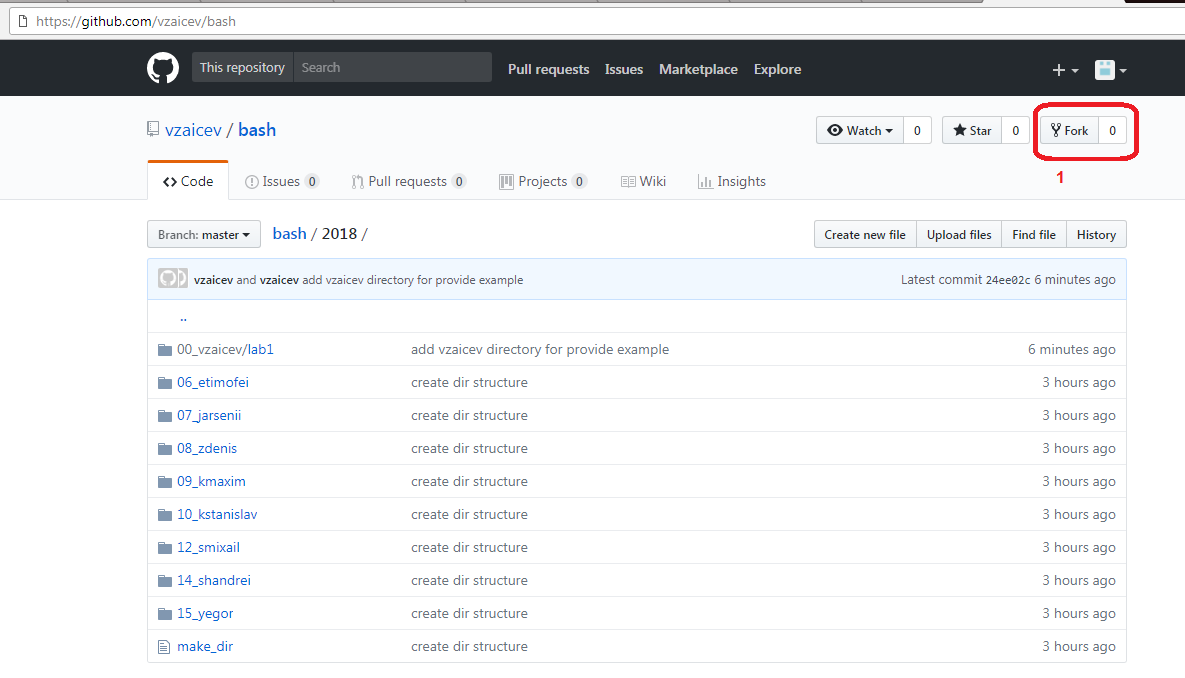Open the 09_kmaxim folder link
The height and width of the screenshot is (678, 1185).
211,481
